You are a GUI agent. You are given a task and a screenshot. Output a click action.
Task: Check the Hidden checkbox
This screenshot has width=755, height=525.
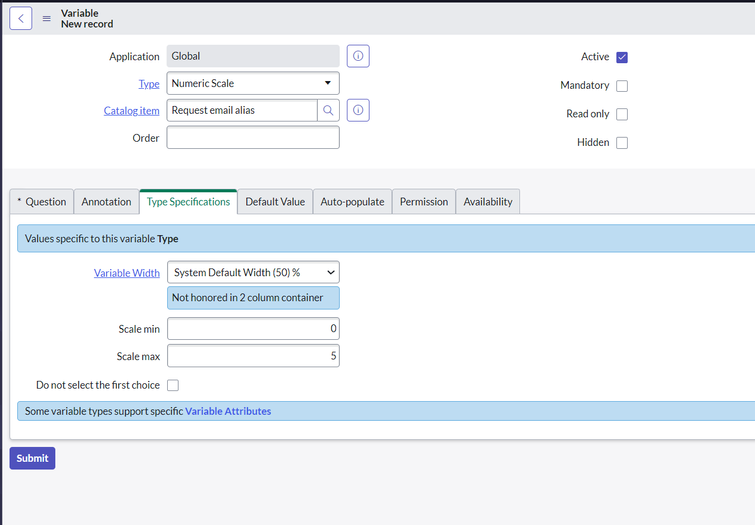[x=622, y=143]
